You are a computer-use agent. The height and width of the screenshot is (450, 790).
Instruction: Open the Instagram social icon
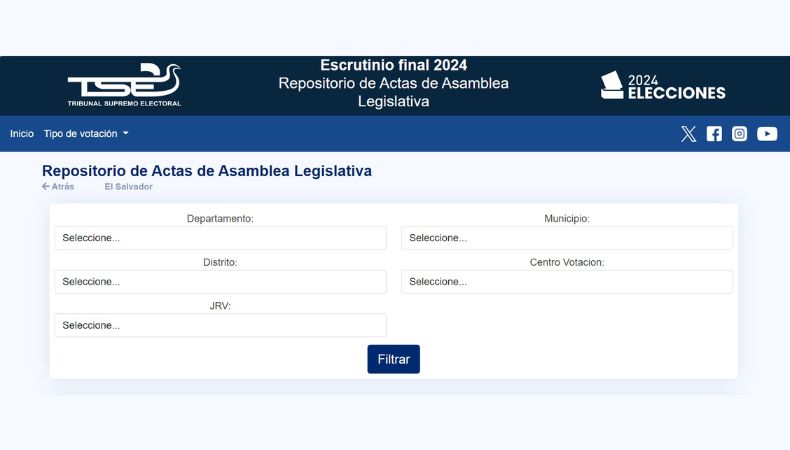739,134
